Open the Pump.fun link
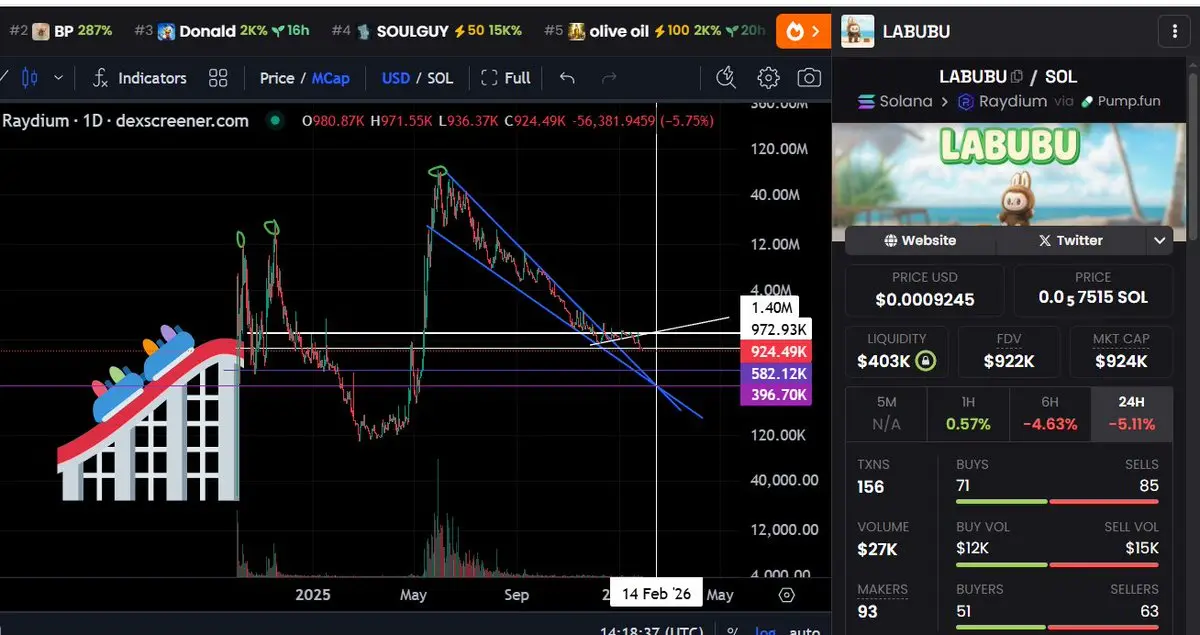This screenshot has width=1200, height=635. point(1119,101)
